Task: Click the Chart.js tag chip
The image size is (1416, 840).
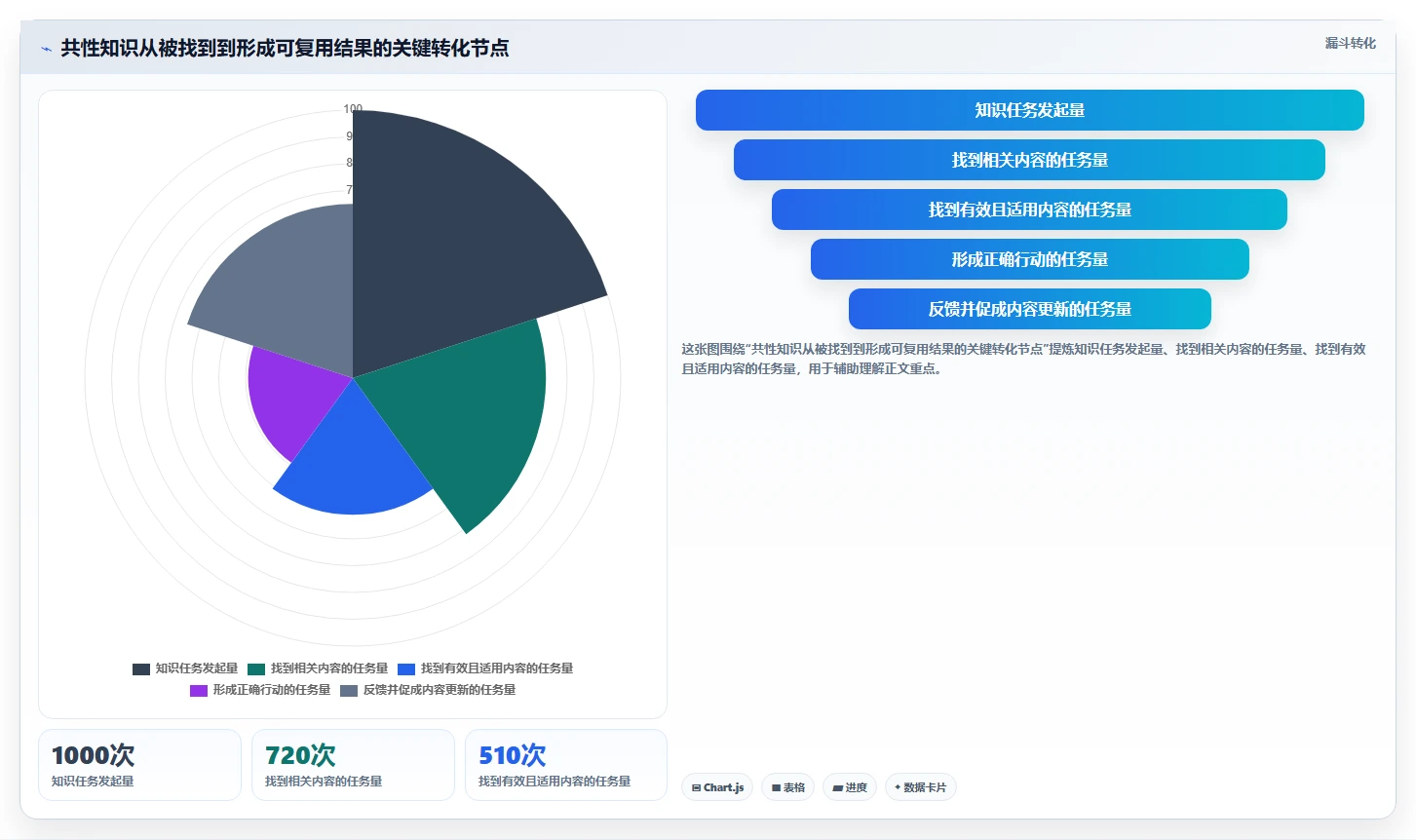Action: click(717, 787)
